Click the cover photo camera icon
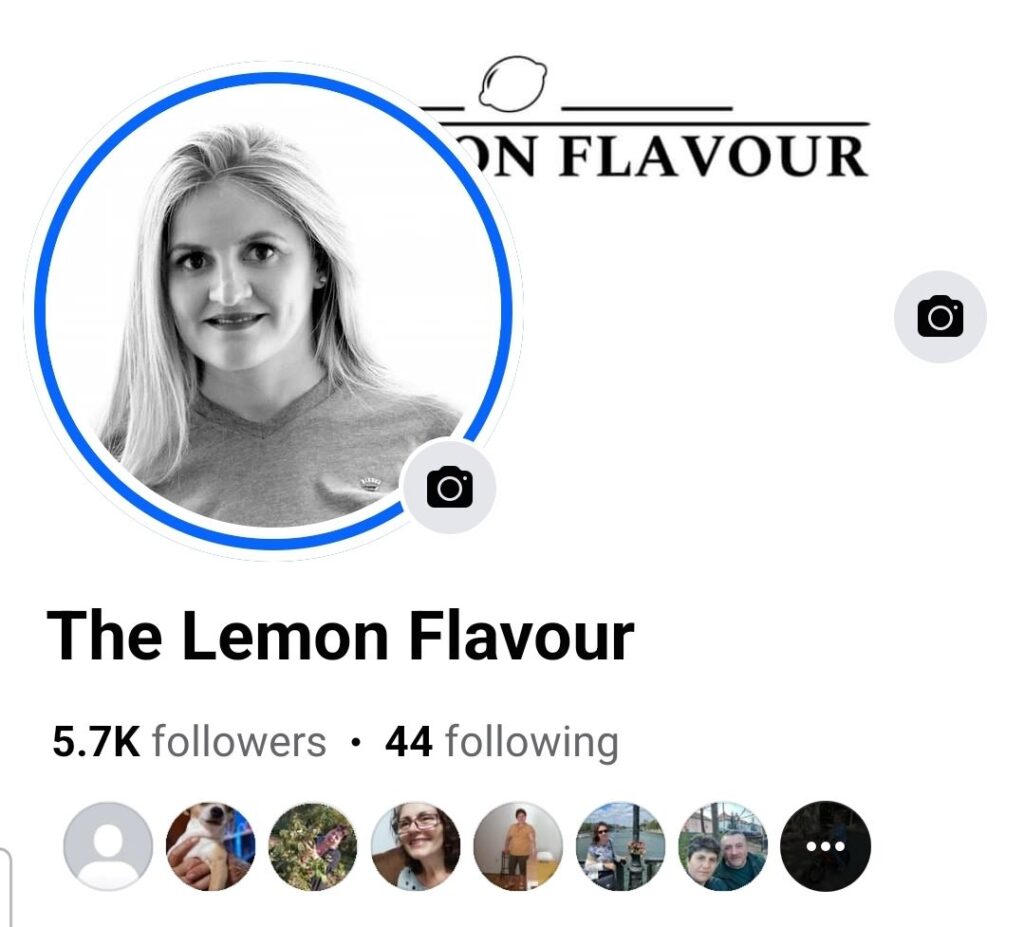The width and height of the screenshot is (1024, 927). [x=940, y=317]
